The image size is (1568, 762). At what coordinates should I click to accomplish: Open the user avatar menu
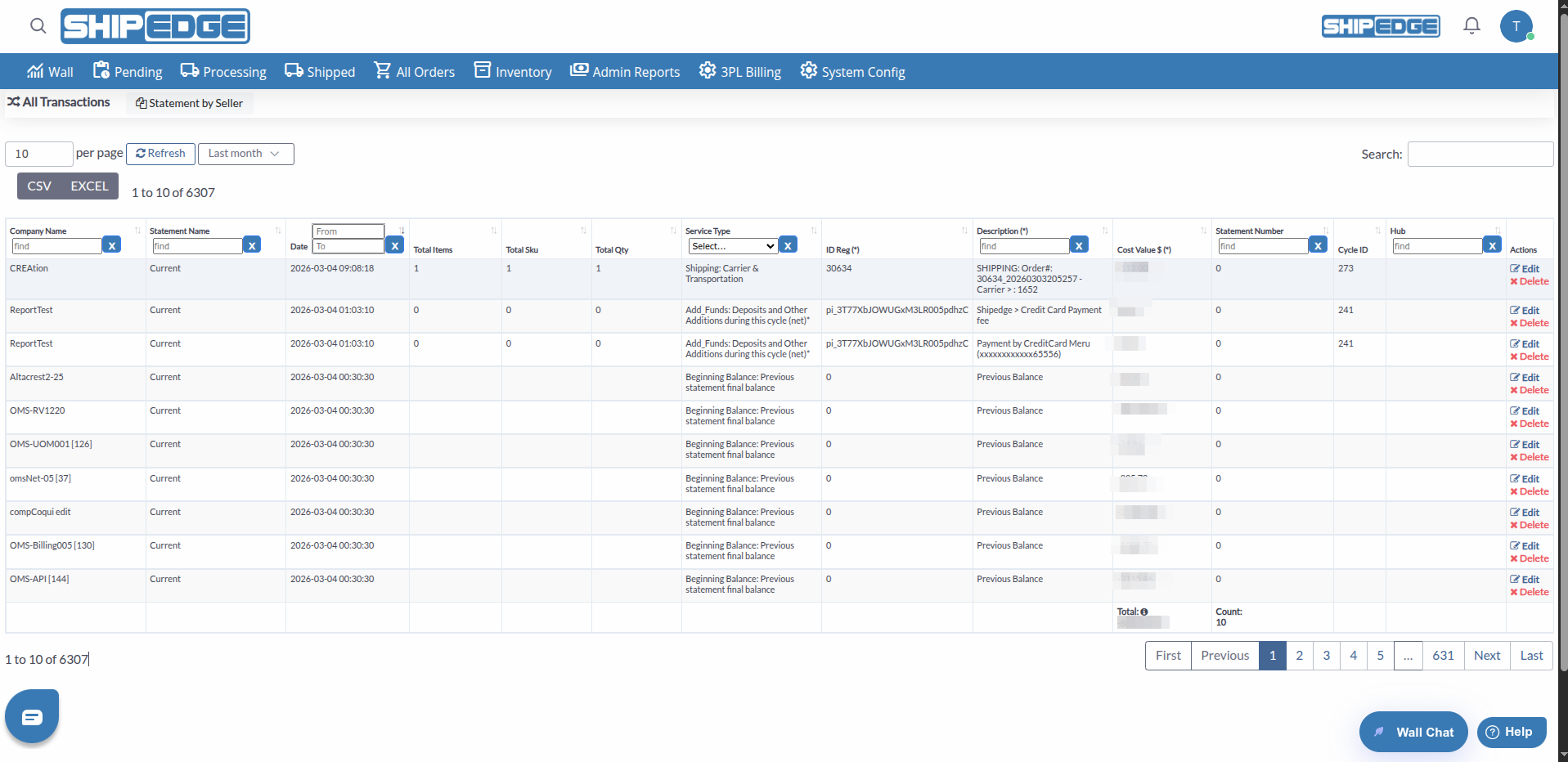pyautogui.click(x=1516, y=25)
